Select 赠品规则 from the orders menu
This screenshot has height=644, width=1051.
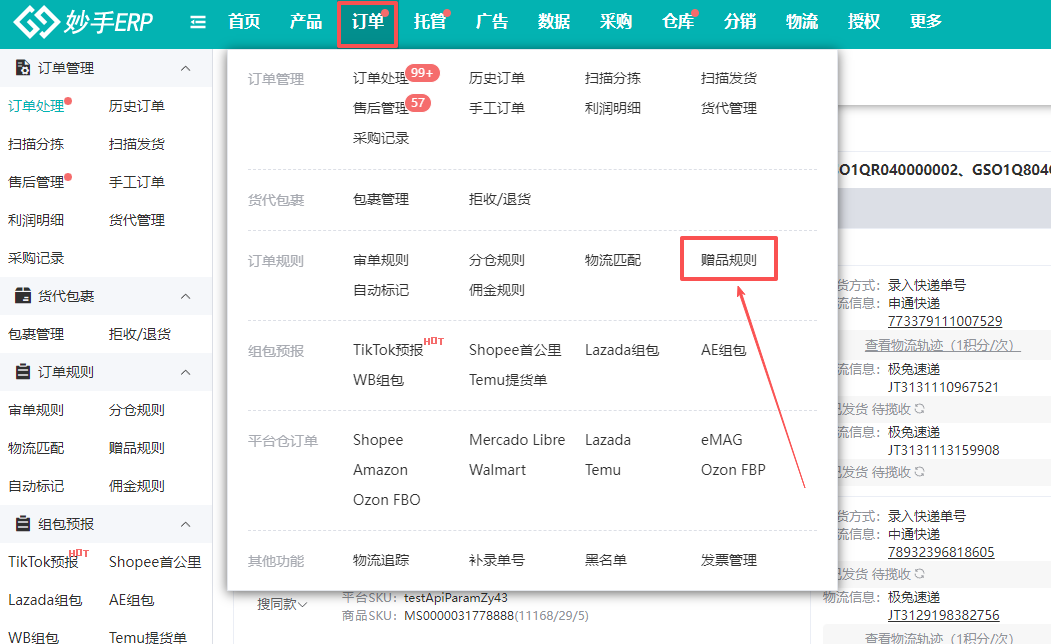click(x=727, y=258)
